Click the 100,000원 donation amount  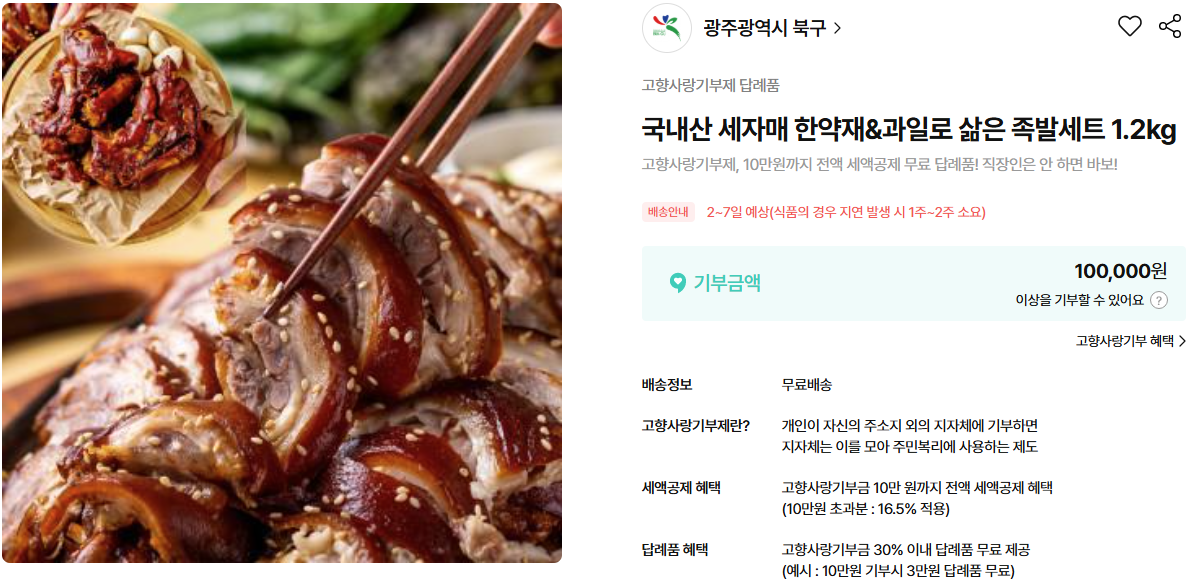click(1120, 271)
